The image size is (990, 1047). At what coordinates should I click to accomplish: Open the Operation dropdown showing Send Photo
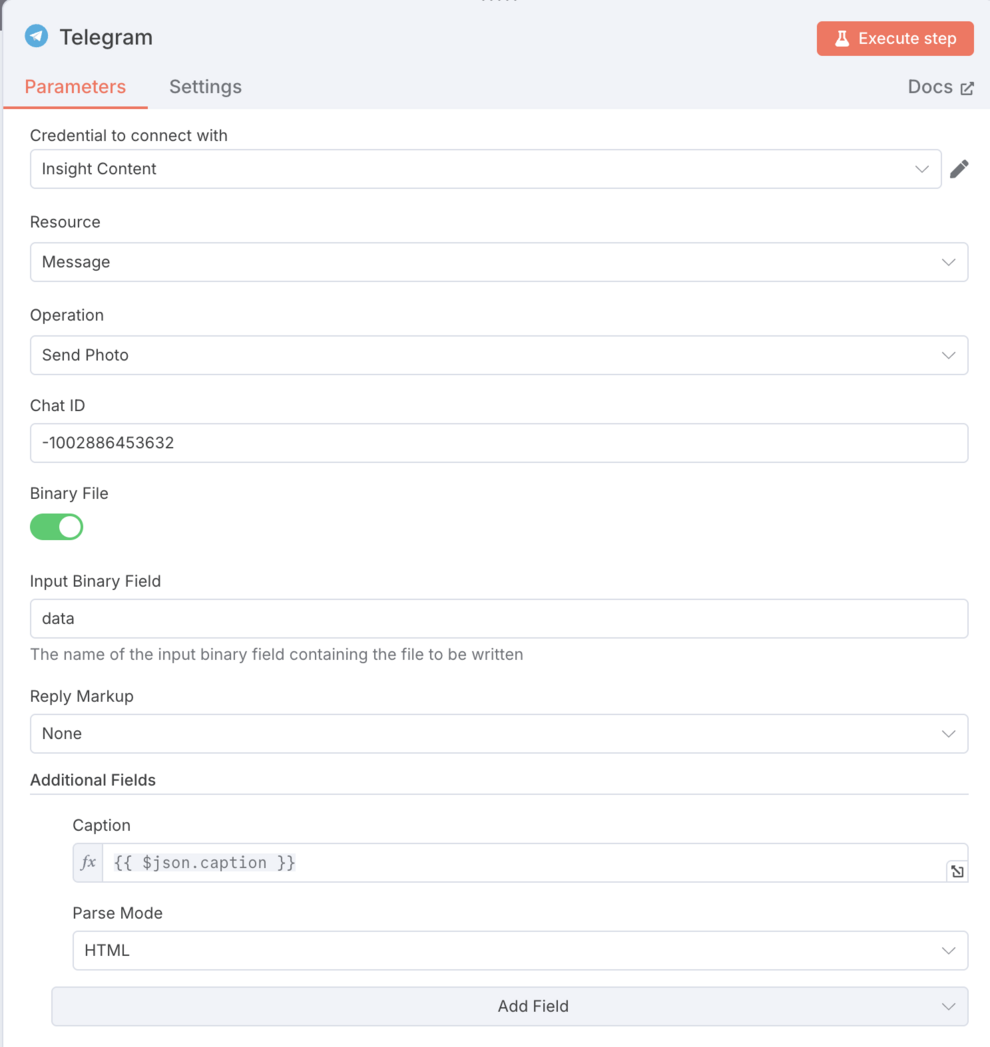pyautogui.click(x=498, y=355)
